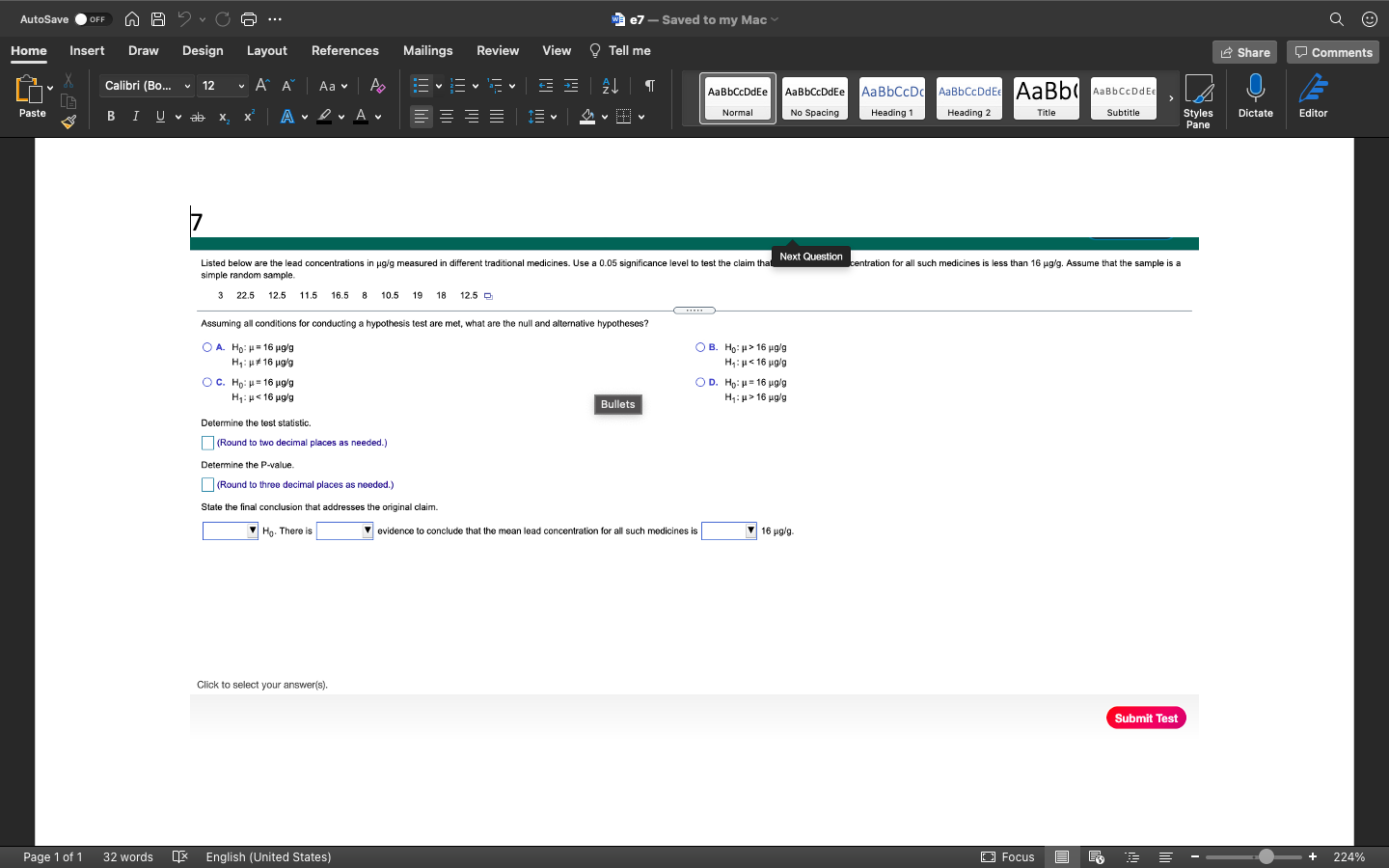
Task: Select answer option C radio button
Action: coord(207,382)
